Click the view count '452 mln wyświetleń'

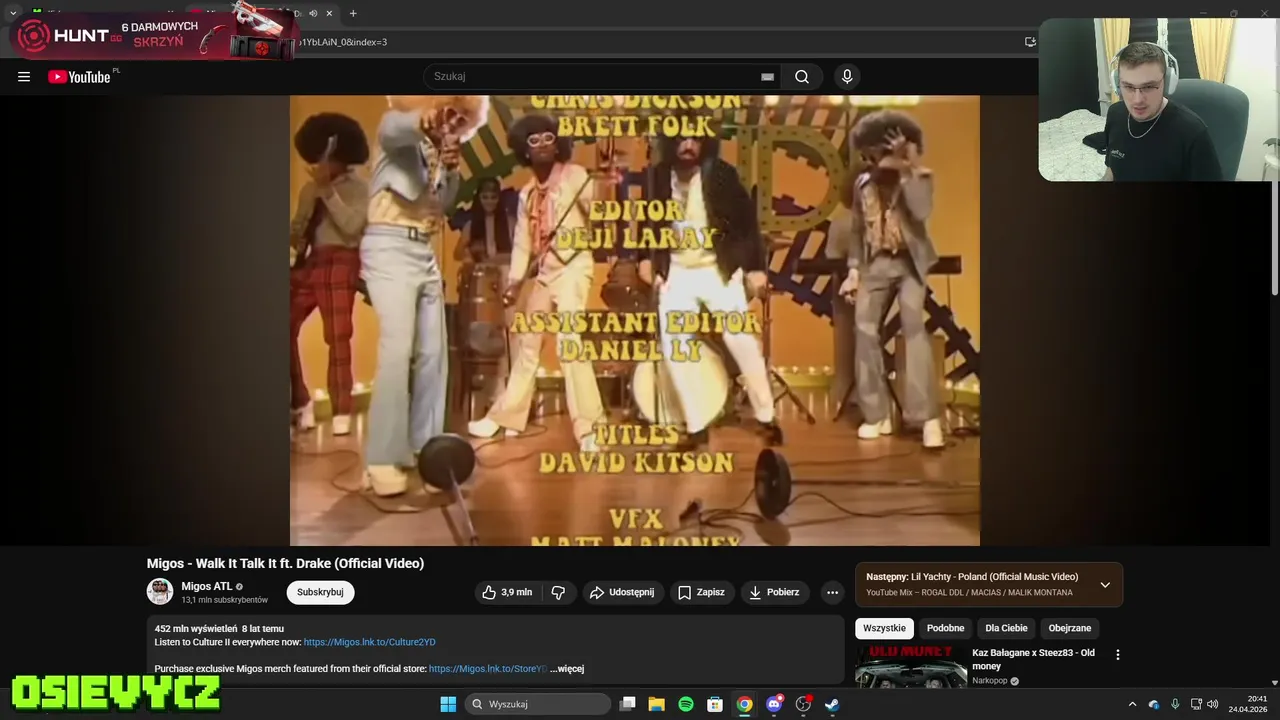195,629
